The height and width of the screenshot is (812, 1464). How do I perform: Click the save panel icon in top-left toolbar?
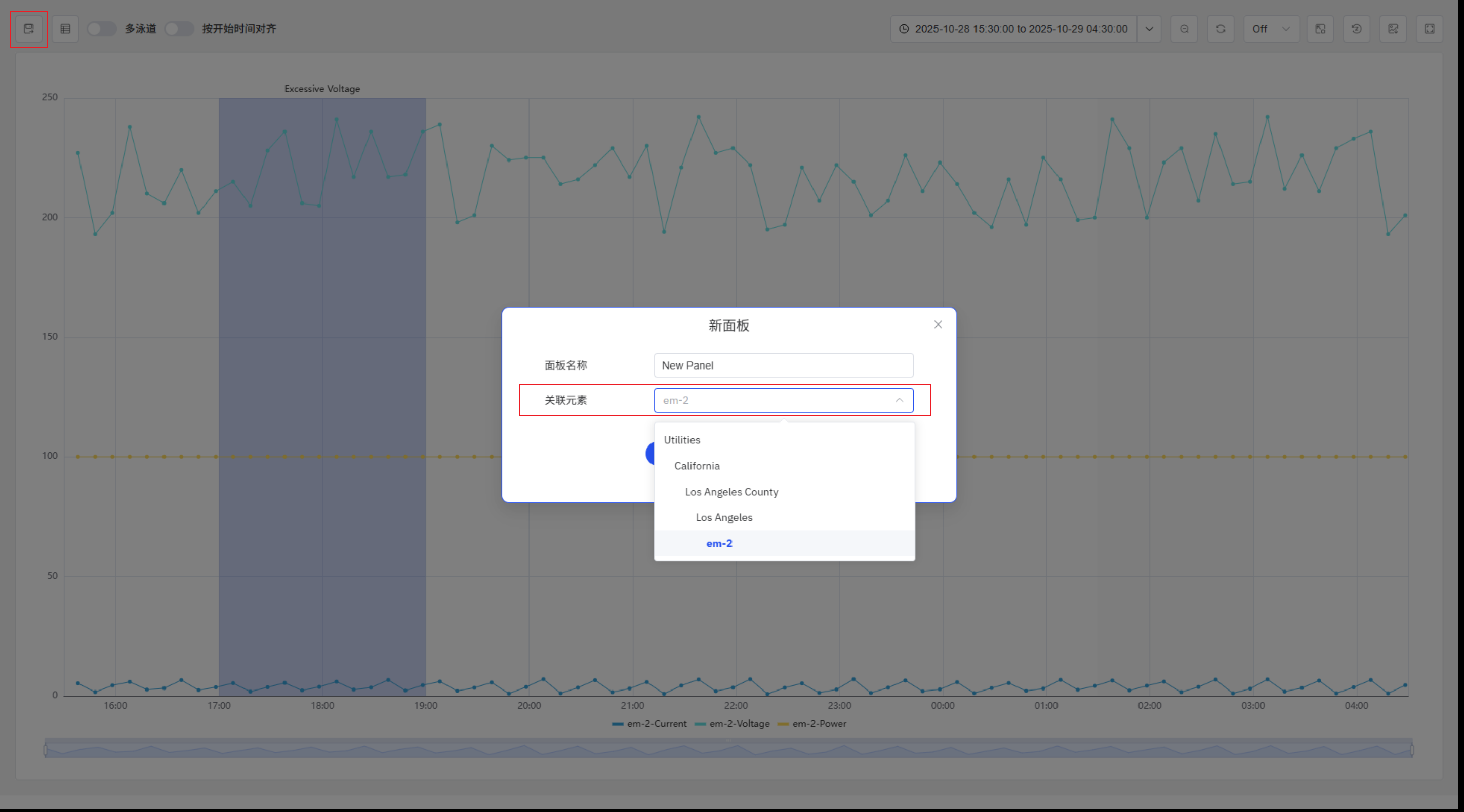pos(28,29)
